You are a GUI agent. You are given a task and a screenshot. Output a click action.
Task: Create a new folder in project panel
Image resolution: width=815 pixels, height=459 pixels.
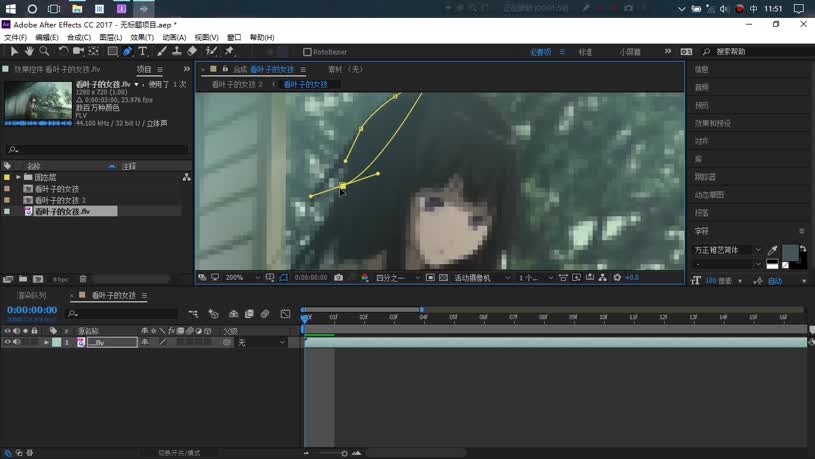(x=23, y=279)
